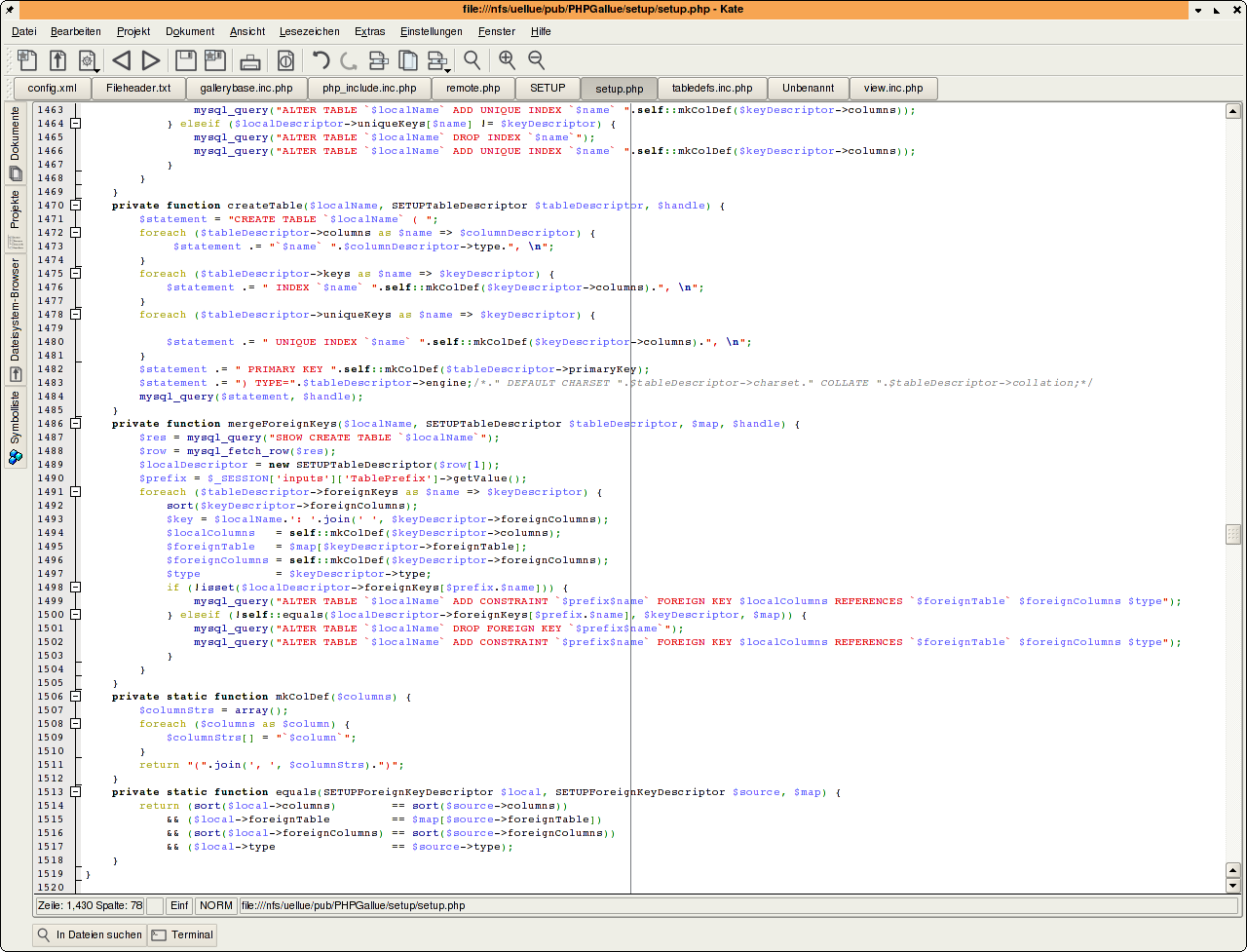Click the Save (floppy disk) icon
Screen dimensions: 1247x952
coord(185,60)
